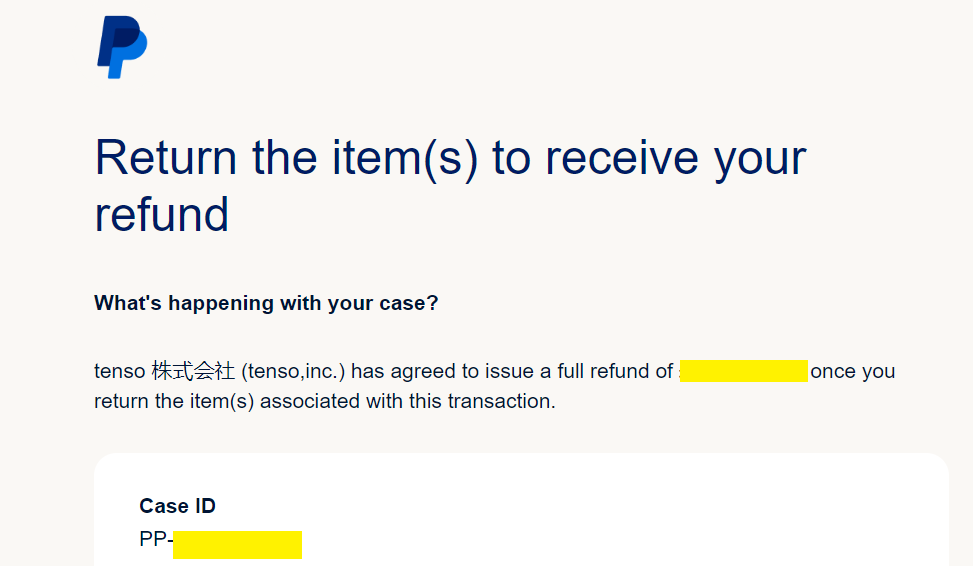This screenshot has width=973, height=566.
Task: Click the yellow highlighted case ID number
Action: (x=237, y=545)
